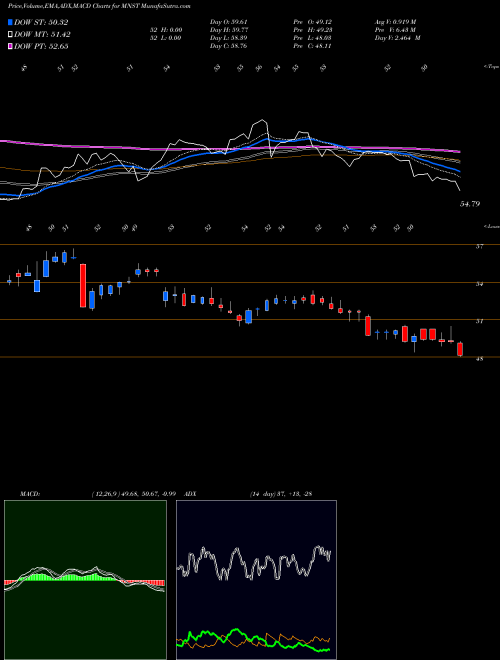
Task: Click the Day L: 58.39 value
Action: [x=229, y=38]
